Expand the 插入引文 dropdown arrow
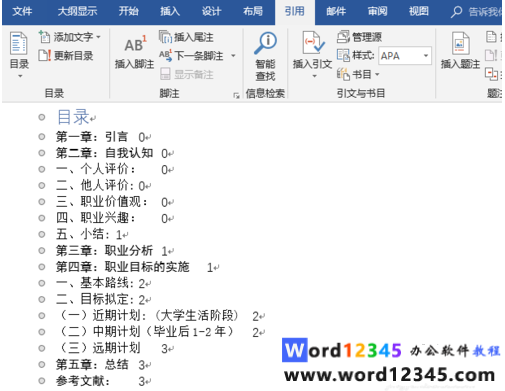Viewport: 505px width, 391px height. click(x=314, y=76)
